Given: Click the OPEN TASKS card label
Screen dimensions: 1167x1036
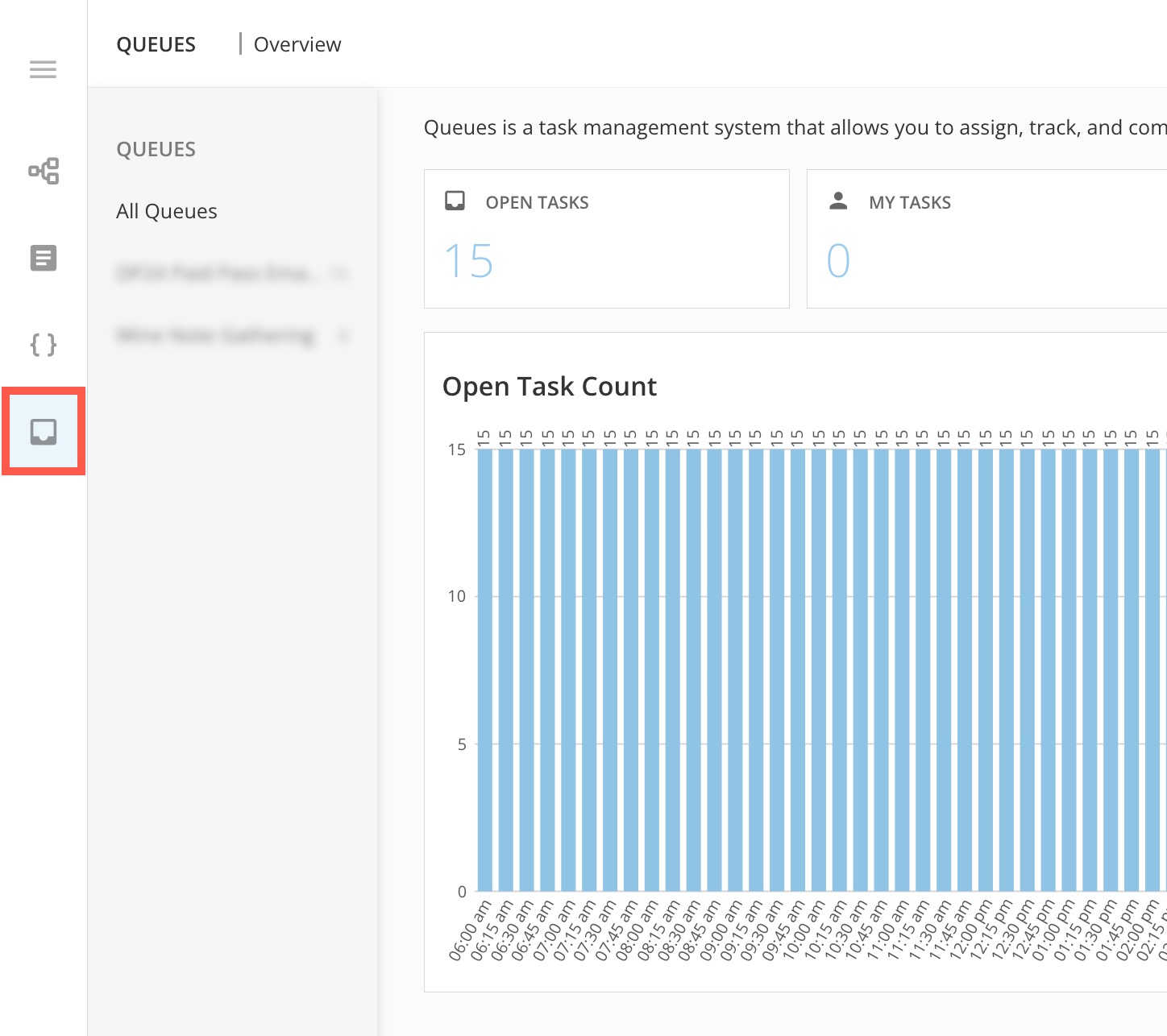Looking at the screenshot, I should point(537,202).
